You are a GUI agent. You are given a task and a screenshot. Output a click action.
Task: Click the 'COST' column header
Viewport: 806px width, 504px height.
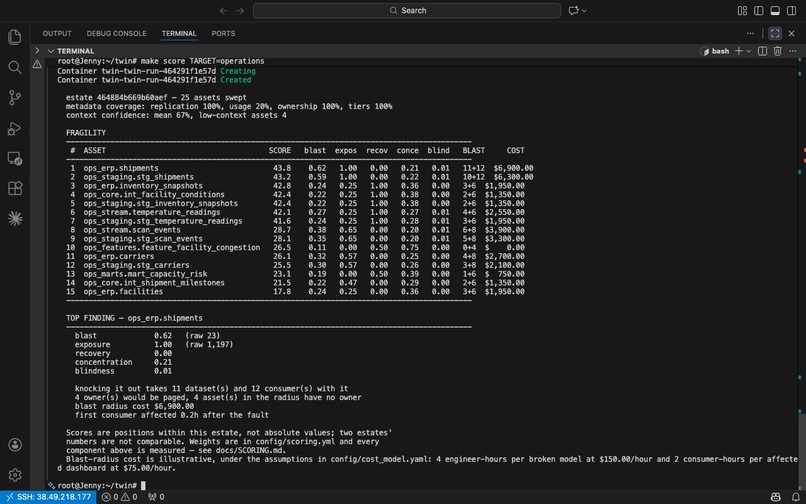click(x=516, y=151)
